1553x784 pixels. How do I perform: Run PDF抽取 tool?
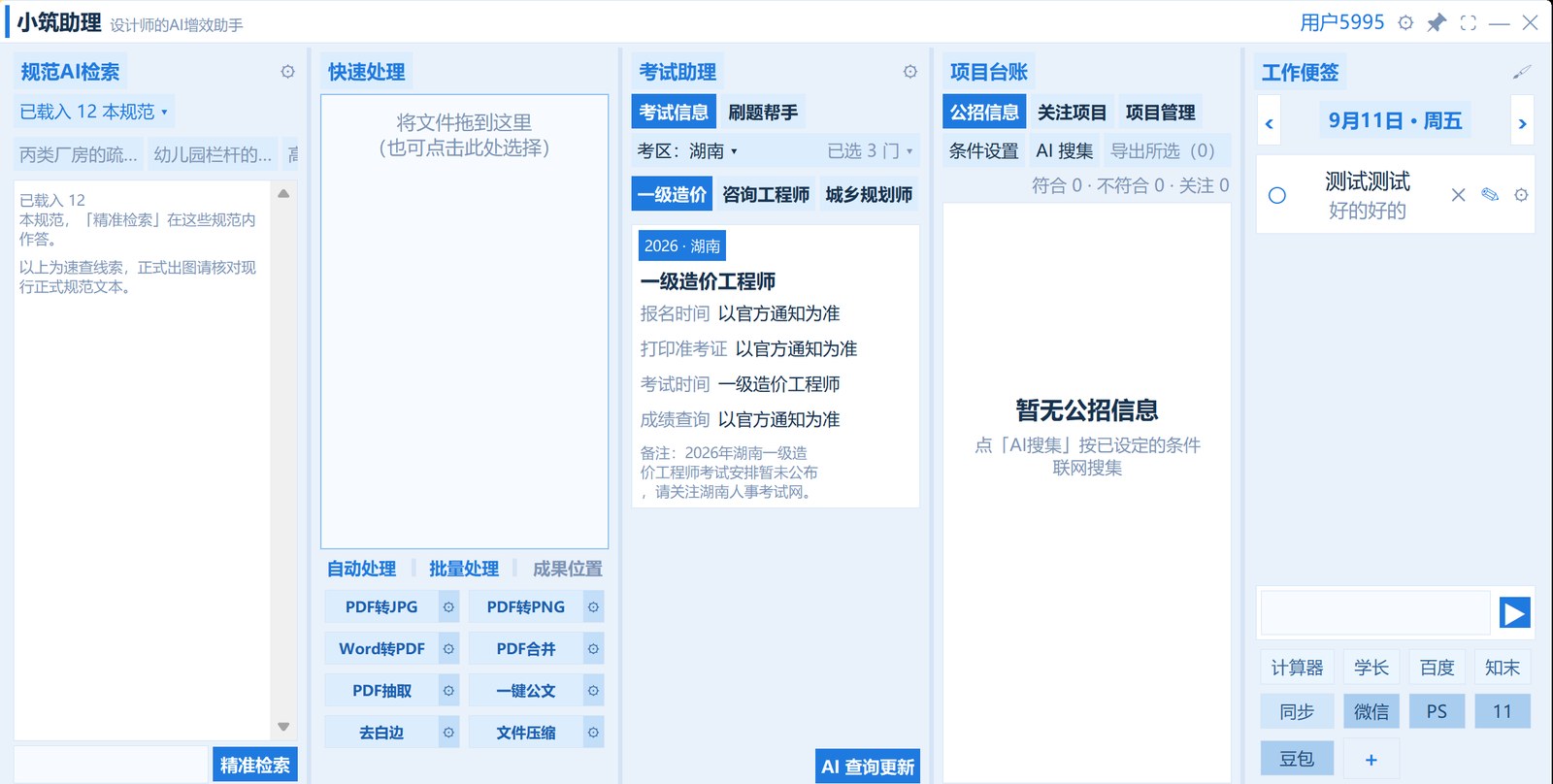381,690
